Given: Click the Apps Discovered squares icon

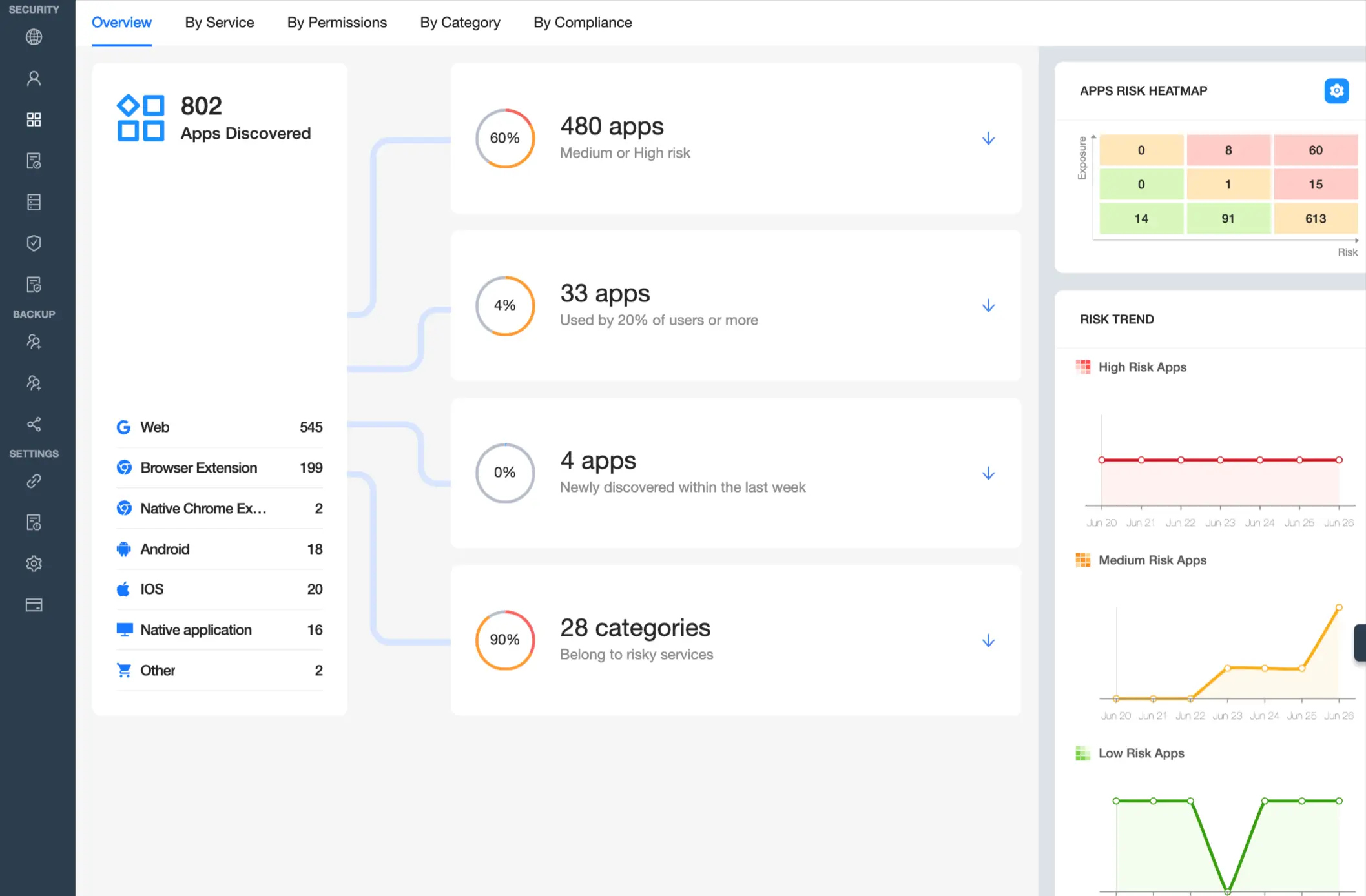Looking at the screenshot, I should click(x=140, y=118).
